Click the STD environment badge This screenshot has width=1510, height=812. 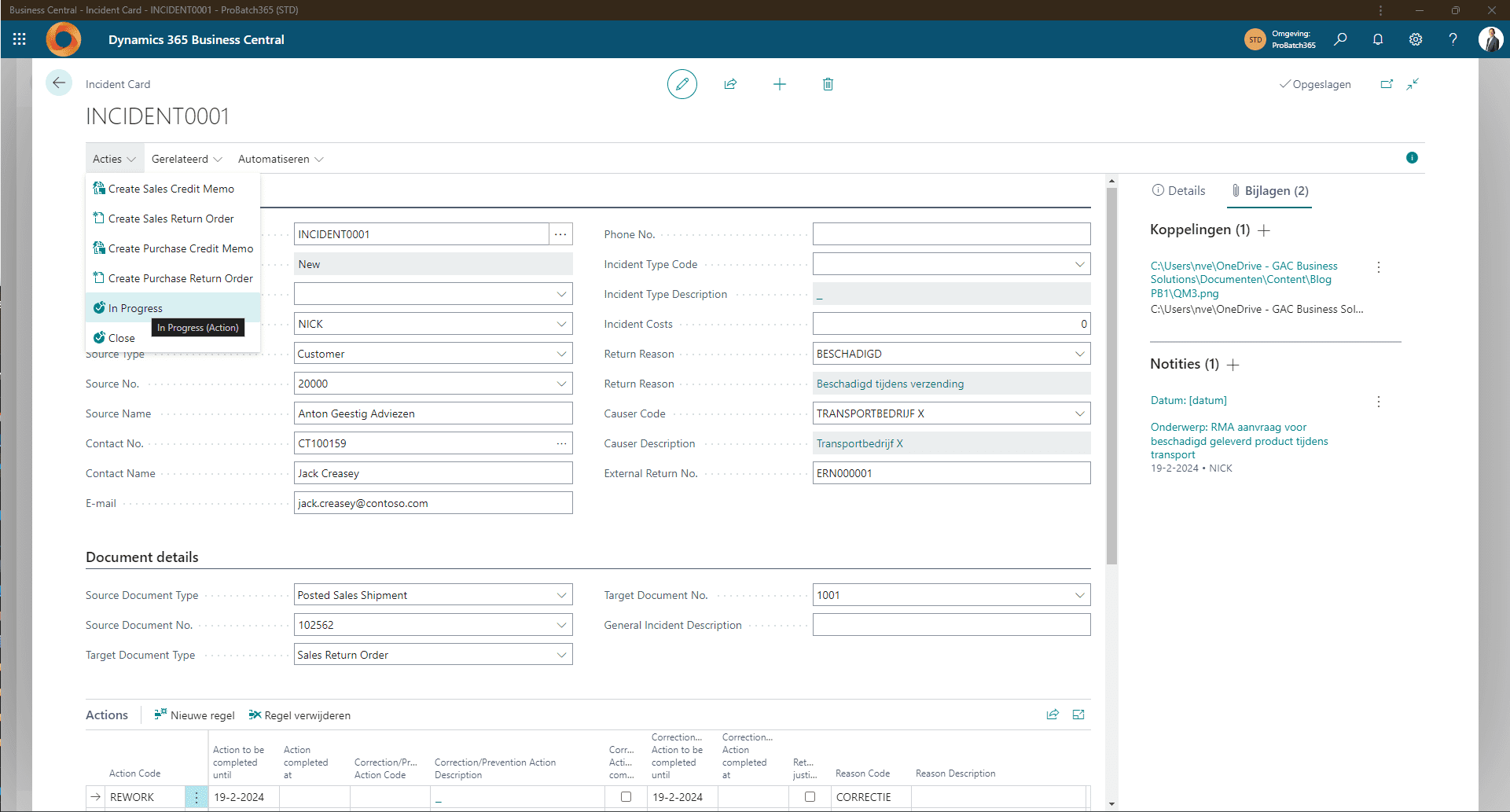click(x=1255, y=39)
